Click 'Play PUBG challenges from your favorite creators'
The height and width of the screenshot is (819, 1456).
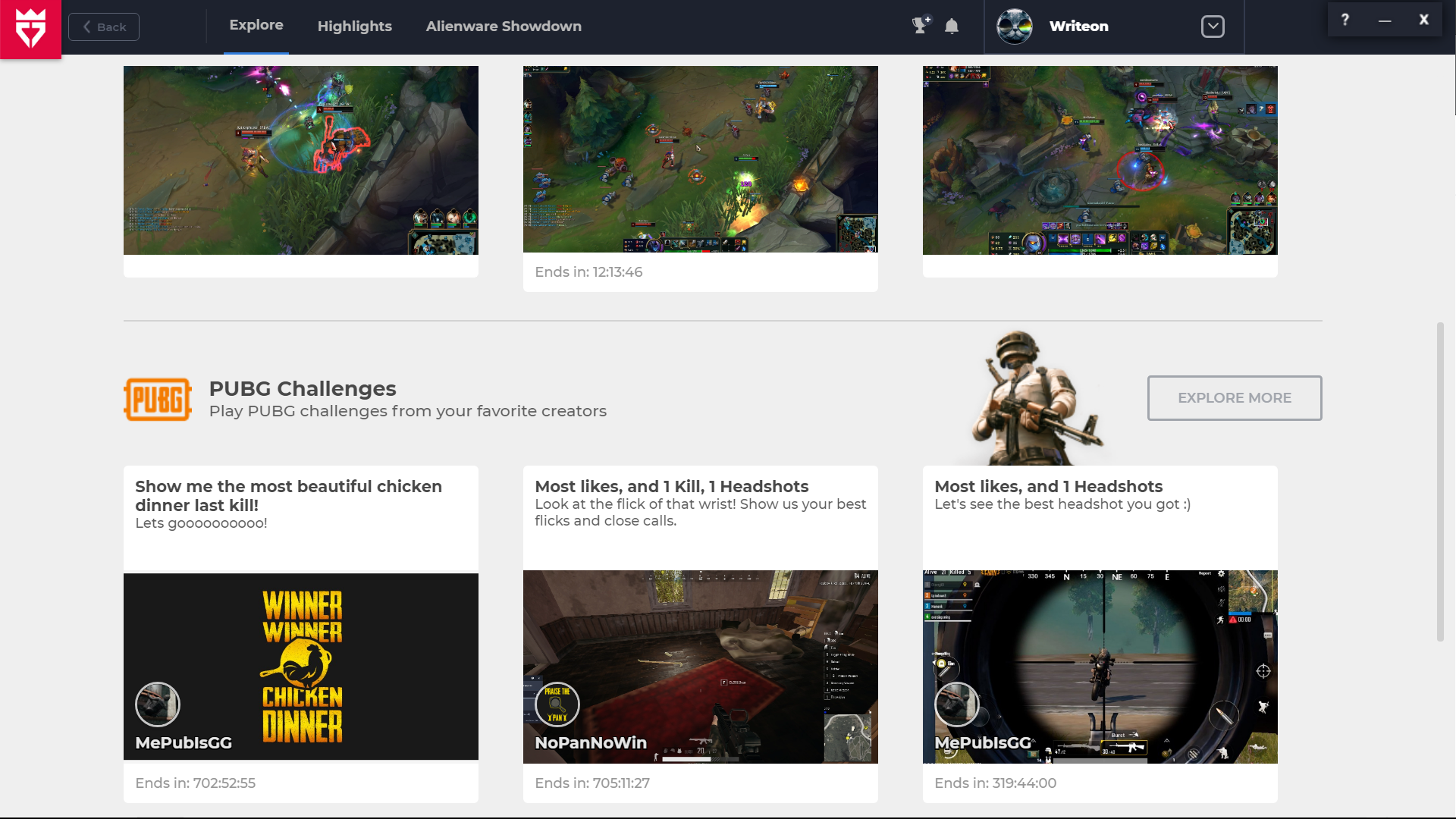click(x=408, y=411)
